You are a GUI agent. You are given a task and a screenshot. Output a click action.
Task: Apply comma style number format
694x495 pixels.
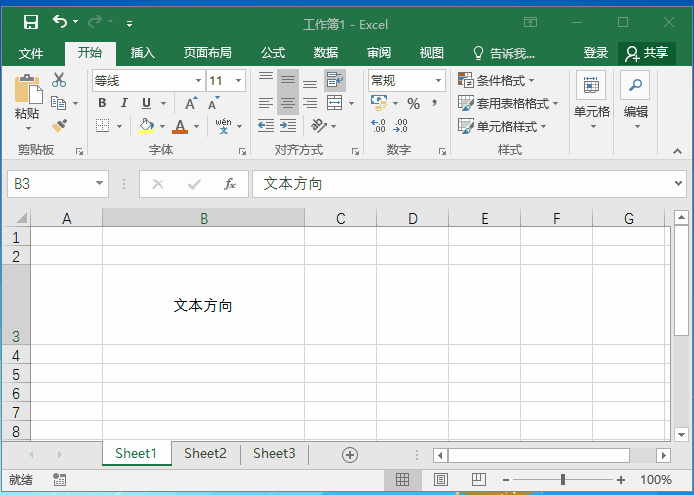[435, 104]
